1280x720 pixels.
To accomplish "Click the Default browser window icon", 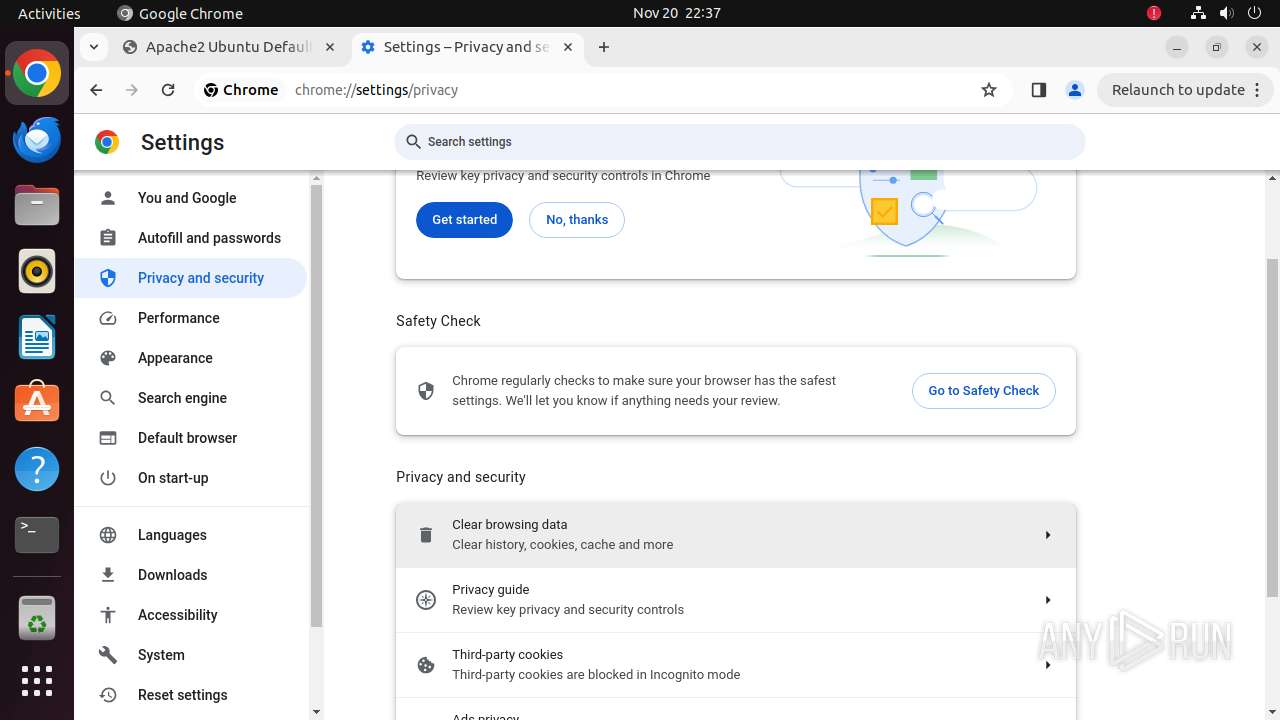I will [108, 438].
